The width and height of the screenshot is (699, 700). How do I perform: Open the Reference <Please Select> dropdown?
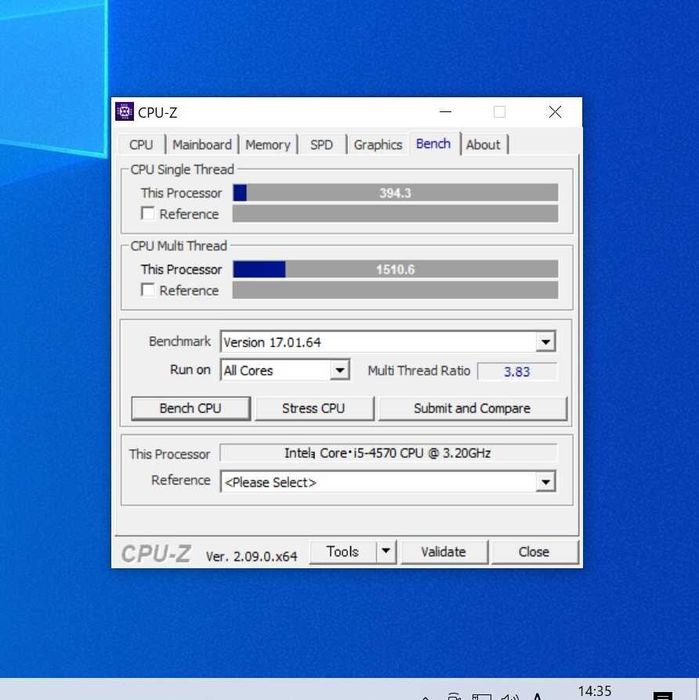545,482
